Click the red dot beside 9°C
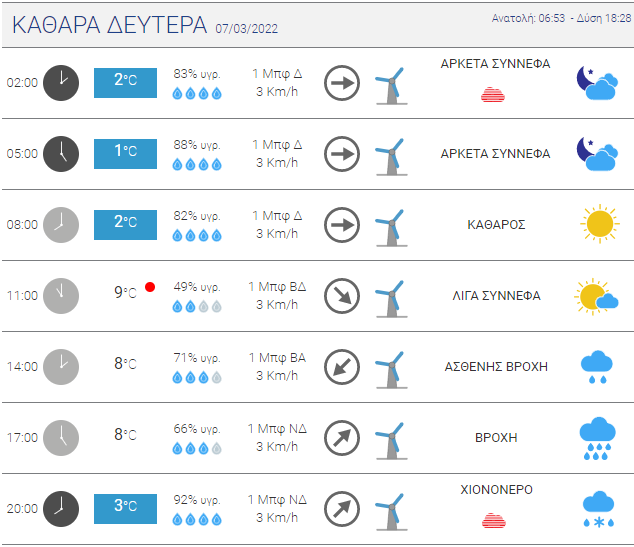Screen dimensions: 634x547 150,287
